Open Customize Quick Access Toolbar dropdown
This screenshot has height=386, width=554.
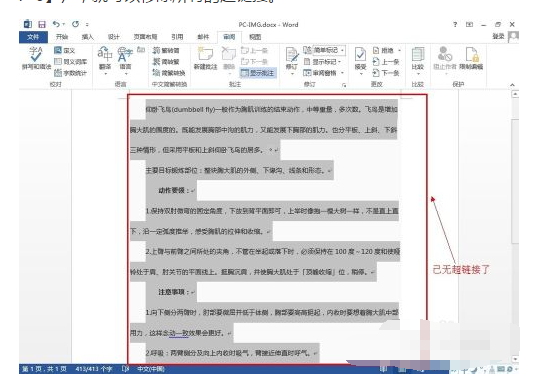(87, 24)
